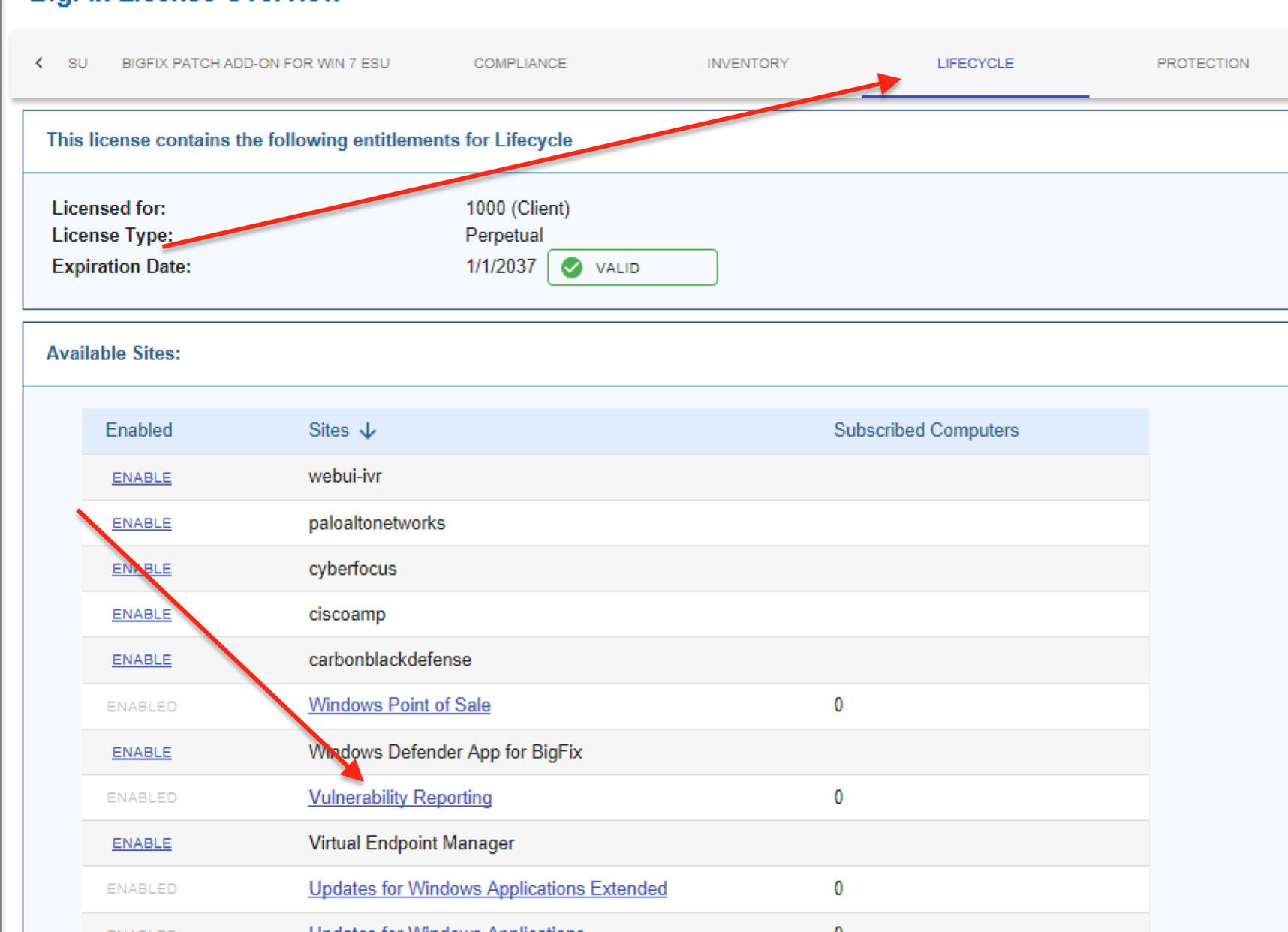Screen dimensions: 1288x932
Task: Enable the webui-ivr site
Action: pos(142,478)
